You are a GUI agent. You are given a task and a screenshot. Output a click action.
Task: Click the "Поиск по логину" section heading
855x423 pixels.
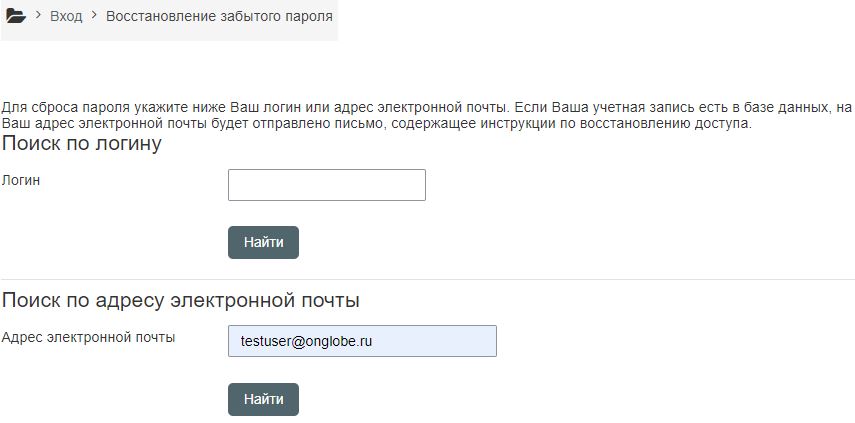coord(82,144)
